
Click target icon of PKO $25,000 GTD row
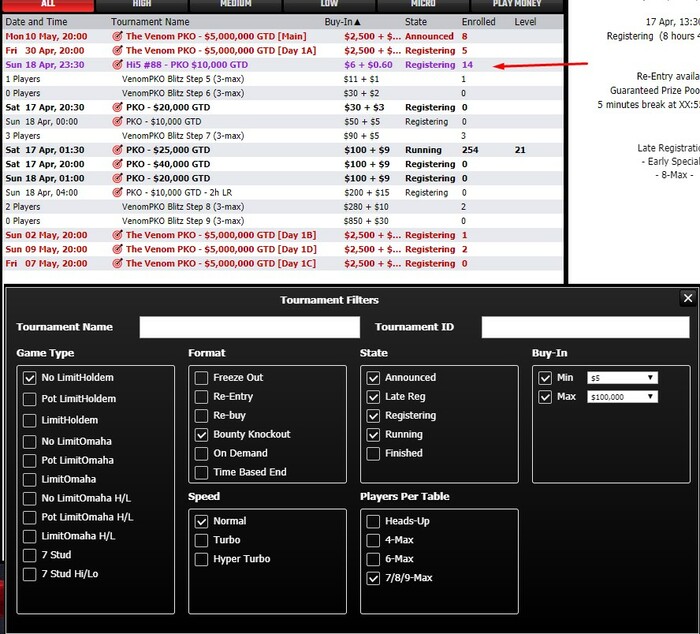coord(117,150)
